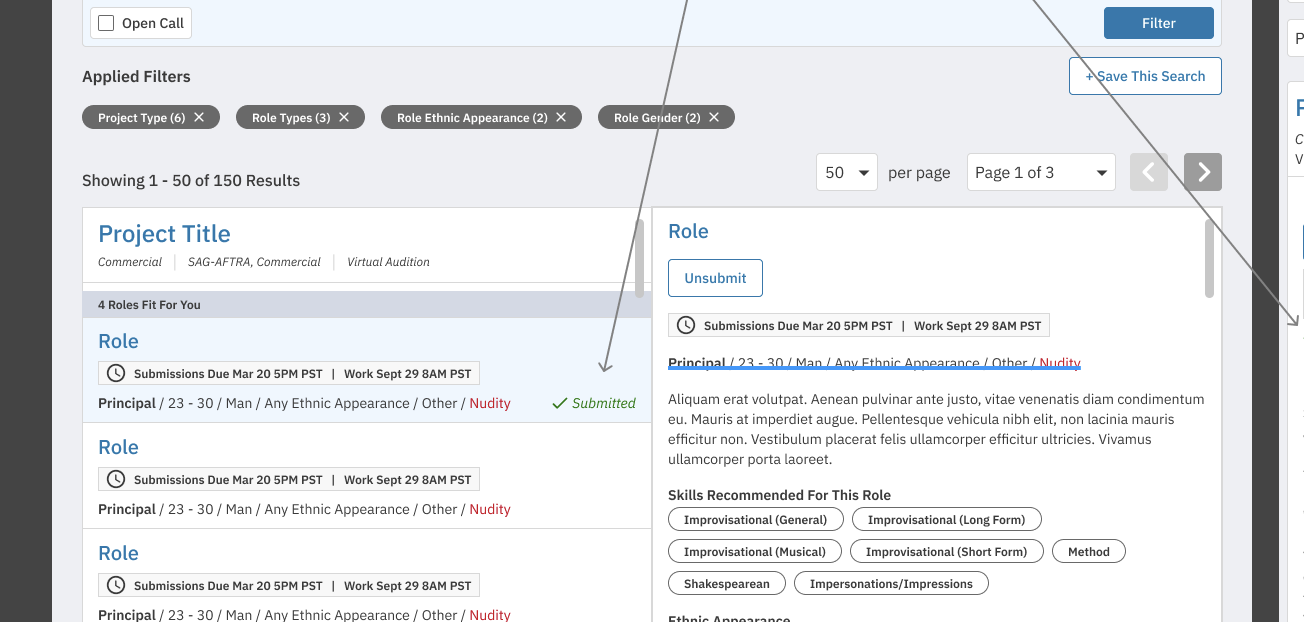The height and width of the screenshot is (622, 1304).
Task: Remove the Role Types (3) filter
Action: 344,117
